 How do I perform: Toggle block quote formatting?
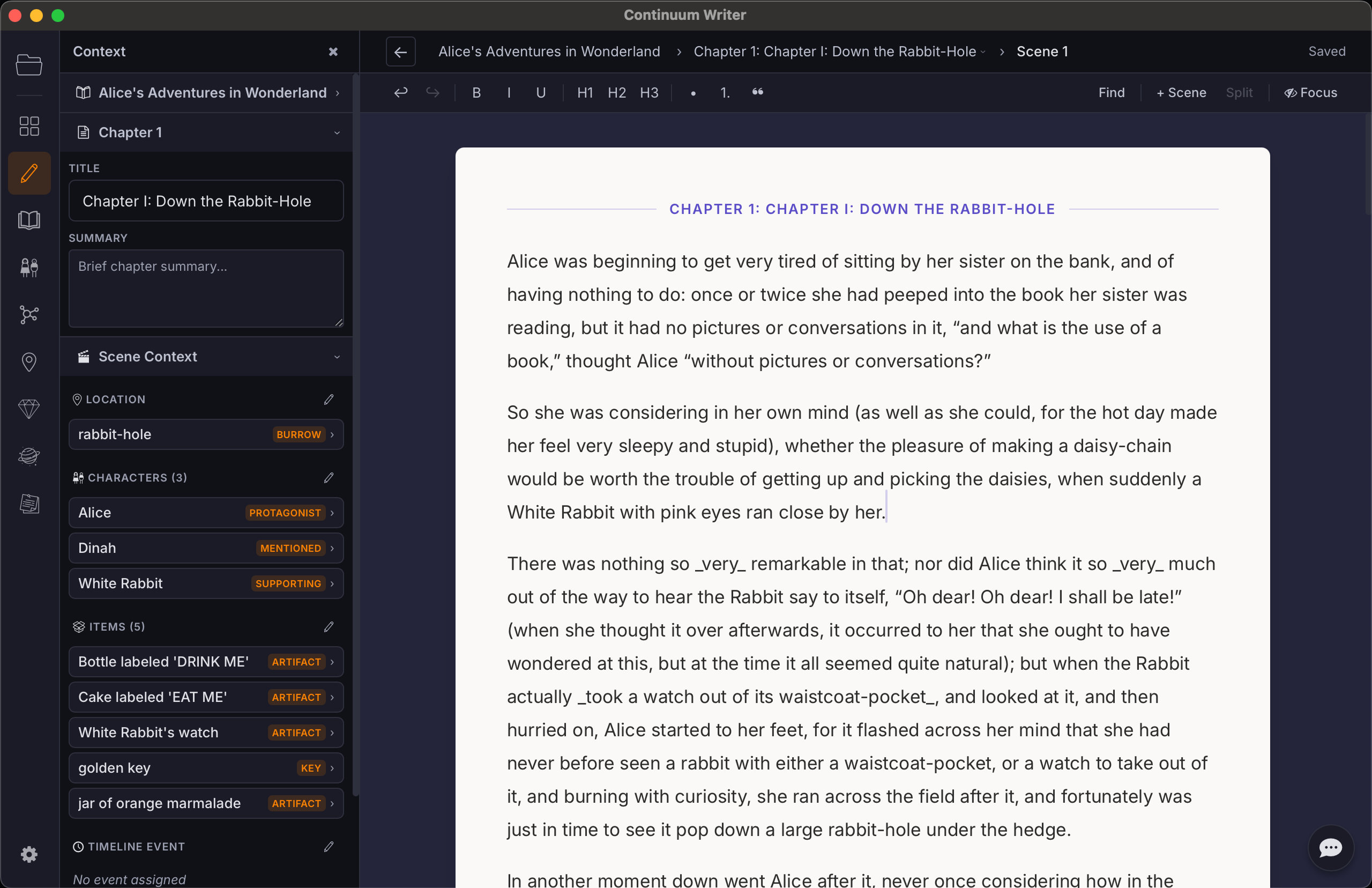click(x=758, y=92)
